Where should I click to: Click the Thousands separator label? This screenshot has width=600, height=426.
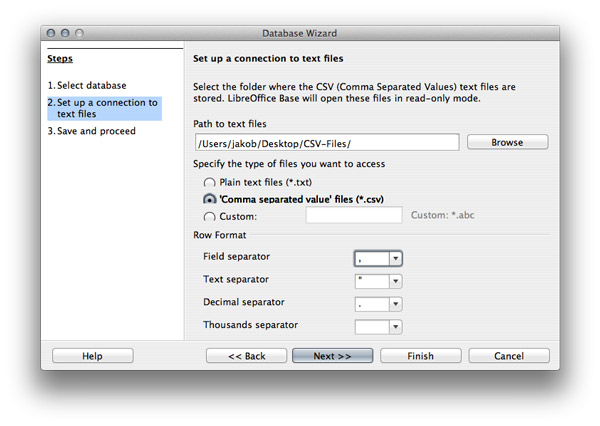pyautogui.click(x=250, y=325)
